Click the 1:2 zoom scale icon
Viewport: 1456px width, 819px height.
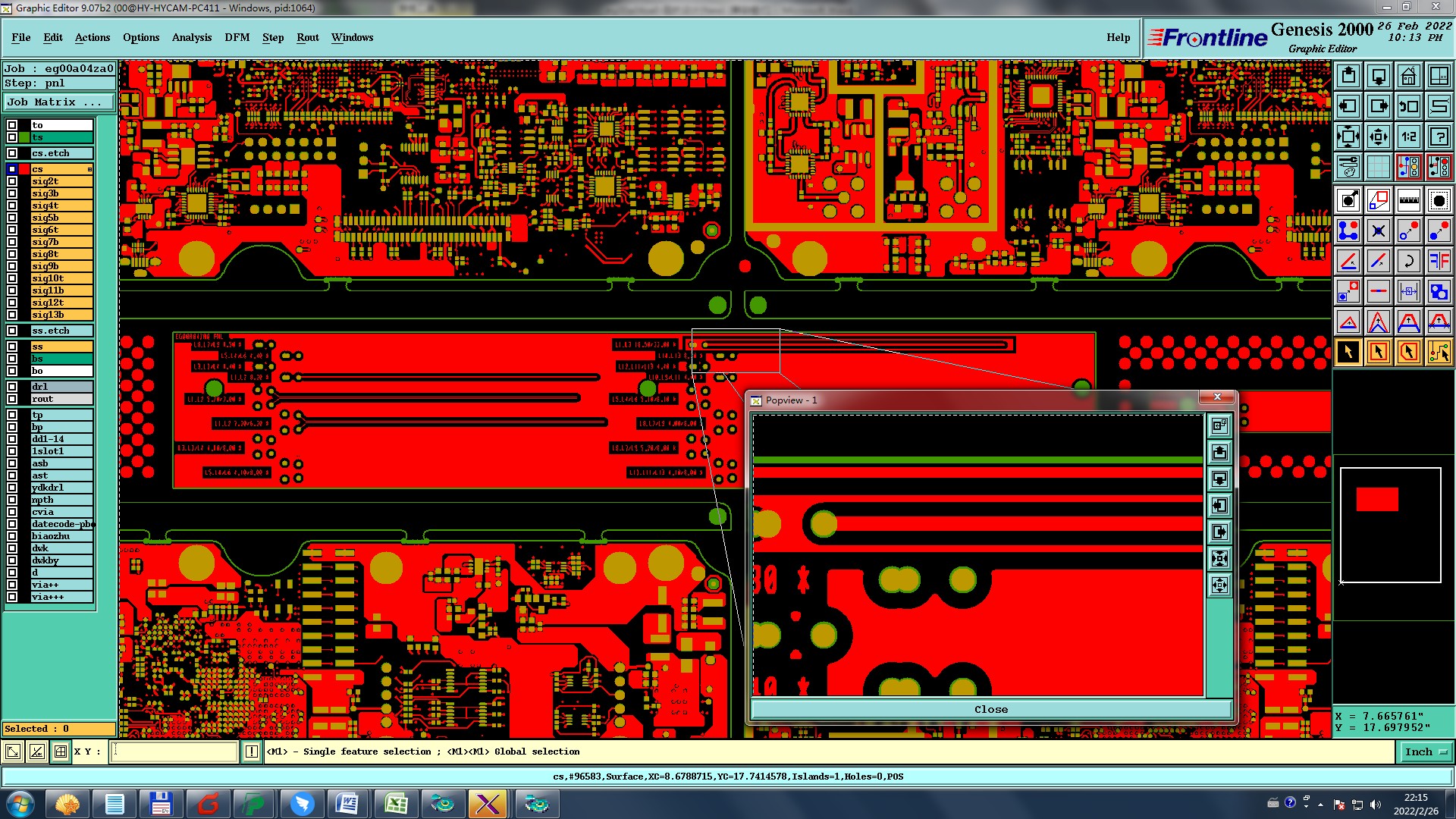pos(1408,136)
